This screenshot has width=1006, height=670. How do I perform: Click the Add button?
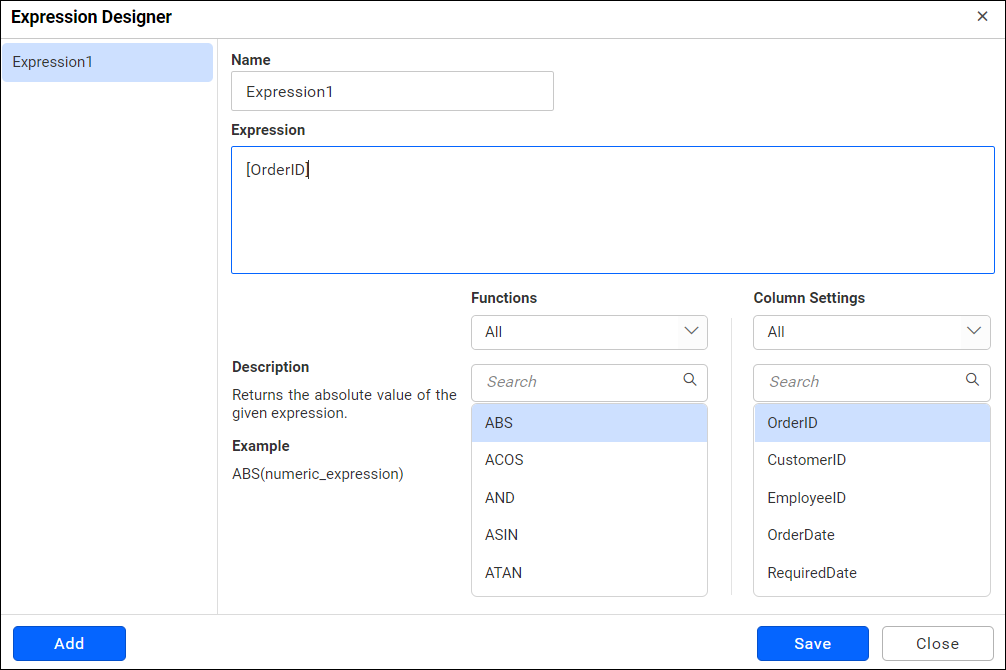pyautogui.click(x=69, y=644)
